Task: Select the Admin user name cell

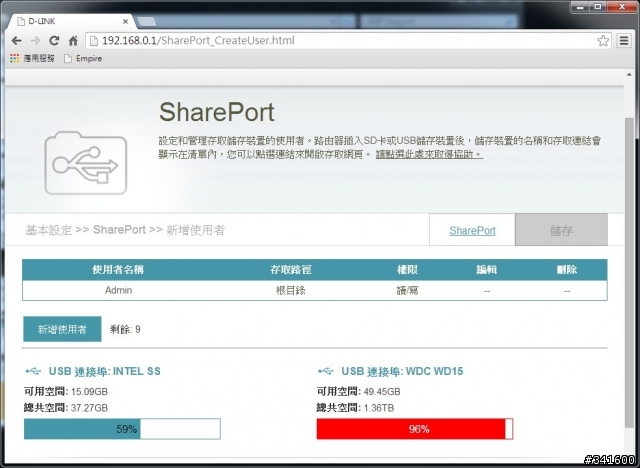Action: (x=118, y=291)
